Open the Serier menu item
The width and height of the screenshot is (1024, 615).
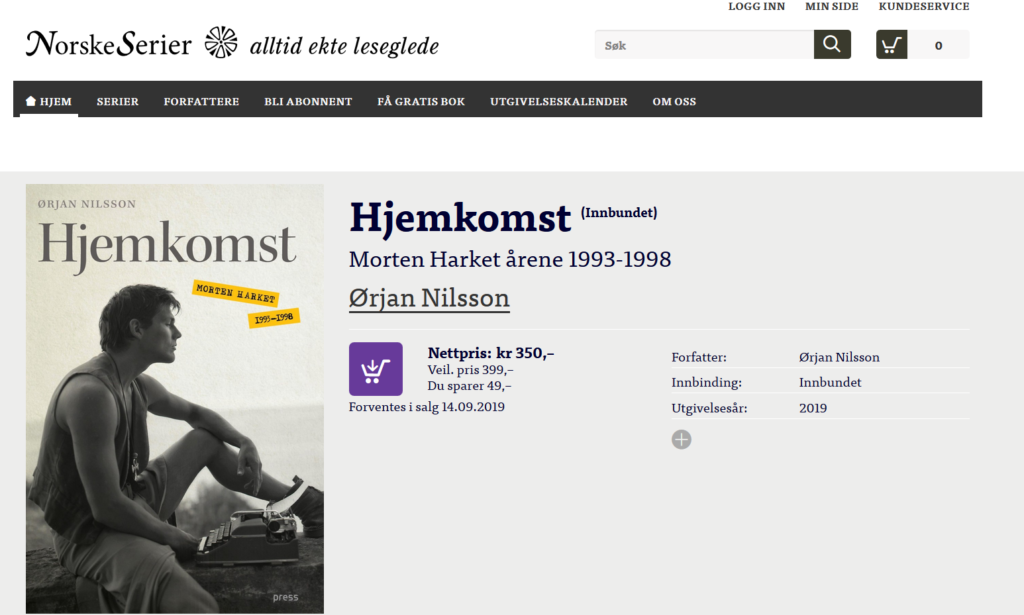point(117,101)
